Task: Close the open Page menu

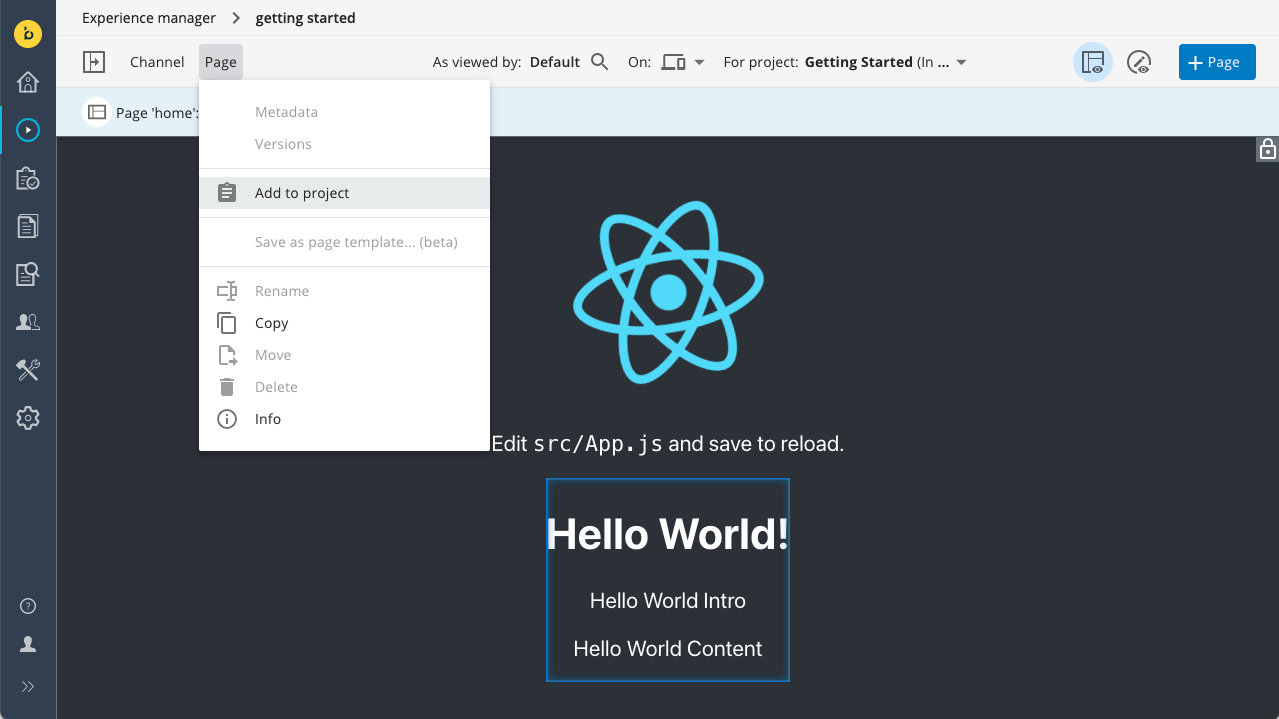Action: coord(221,62)
